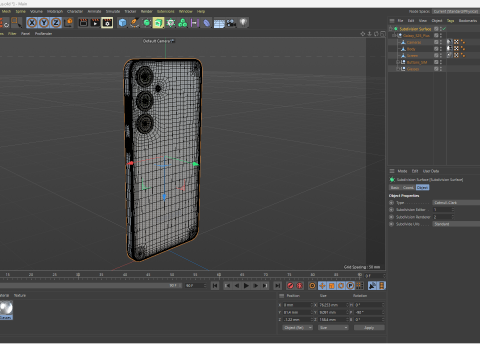Click the green Volume Builder icon
Screen dimensions: 480x360
[183, 23]
